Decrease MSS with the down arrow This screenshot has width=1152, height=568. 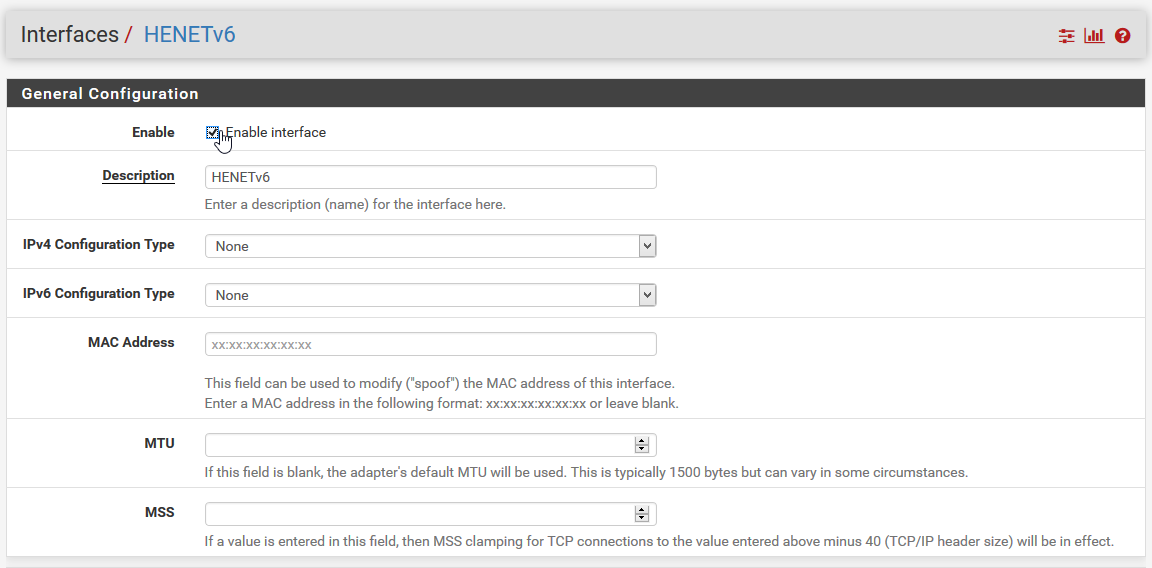click(x=642, y=518)
